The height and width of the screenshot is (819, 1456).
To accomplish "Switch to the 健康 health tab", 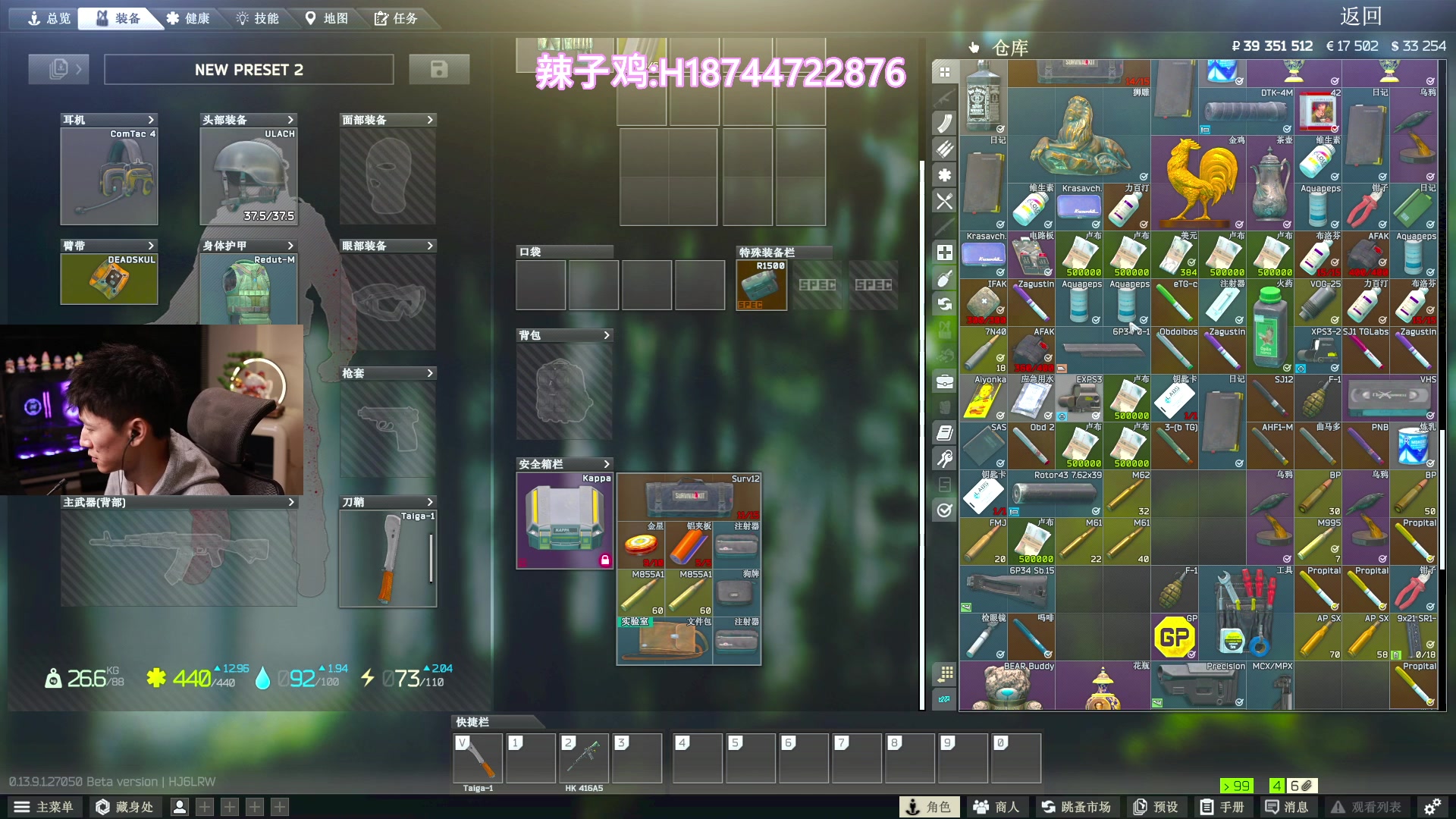I will tap(188, 18).
